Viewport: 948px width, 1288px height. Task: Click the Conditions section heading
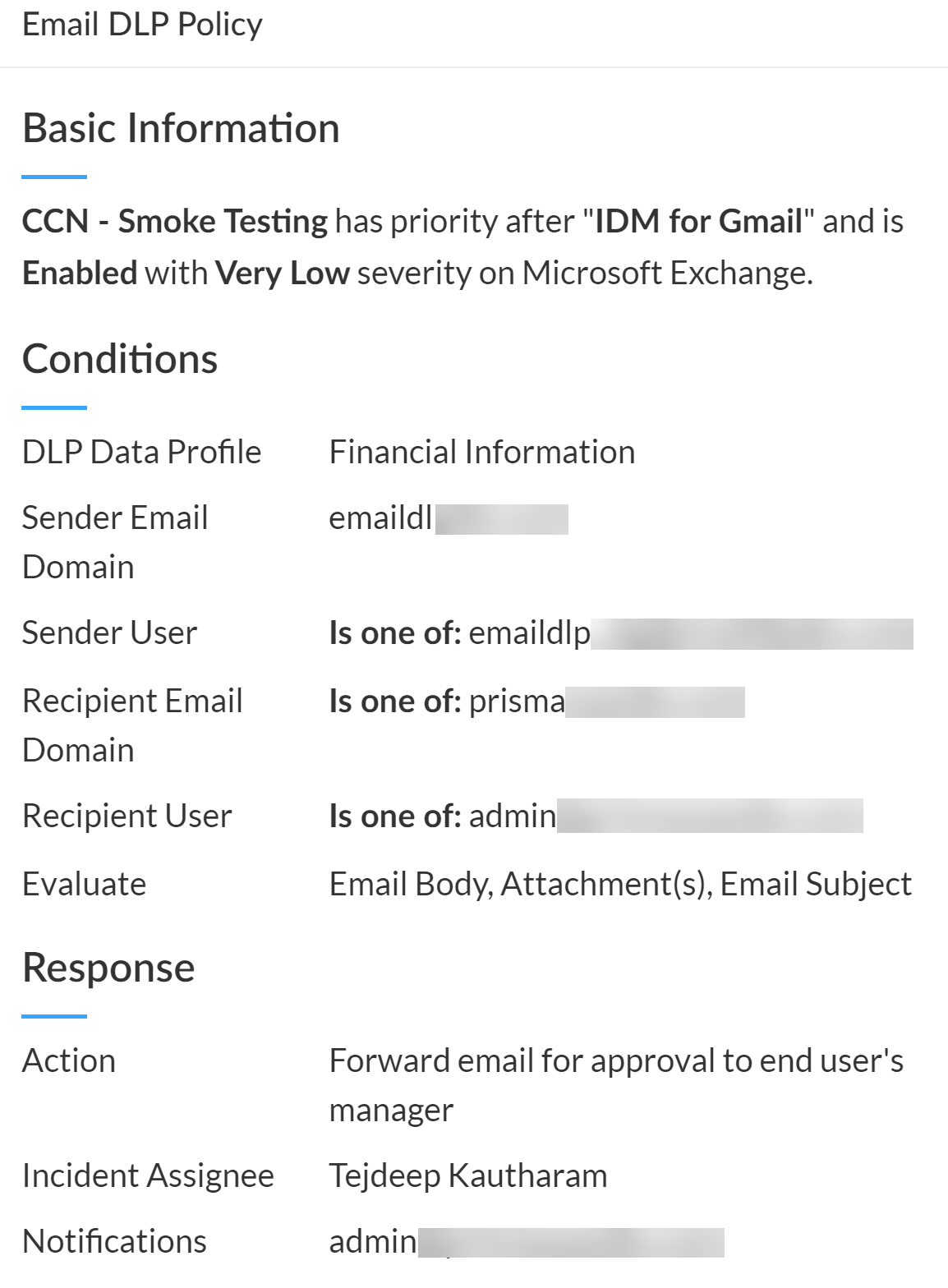120,359
